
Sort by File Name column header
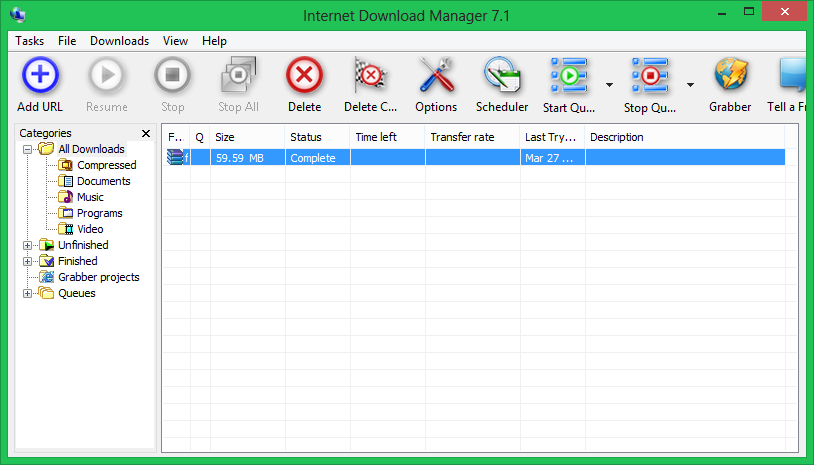coord(176,137)
